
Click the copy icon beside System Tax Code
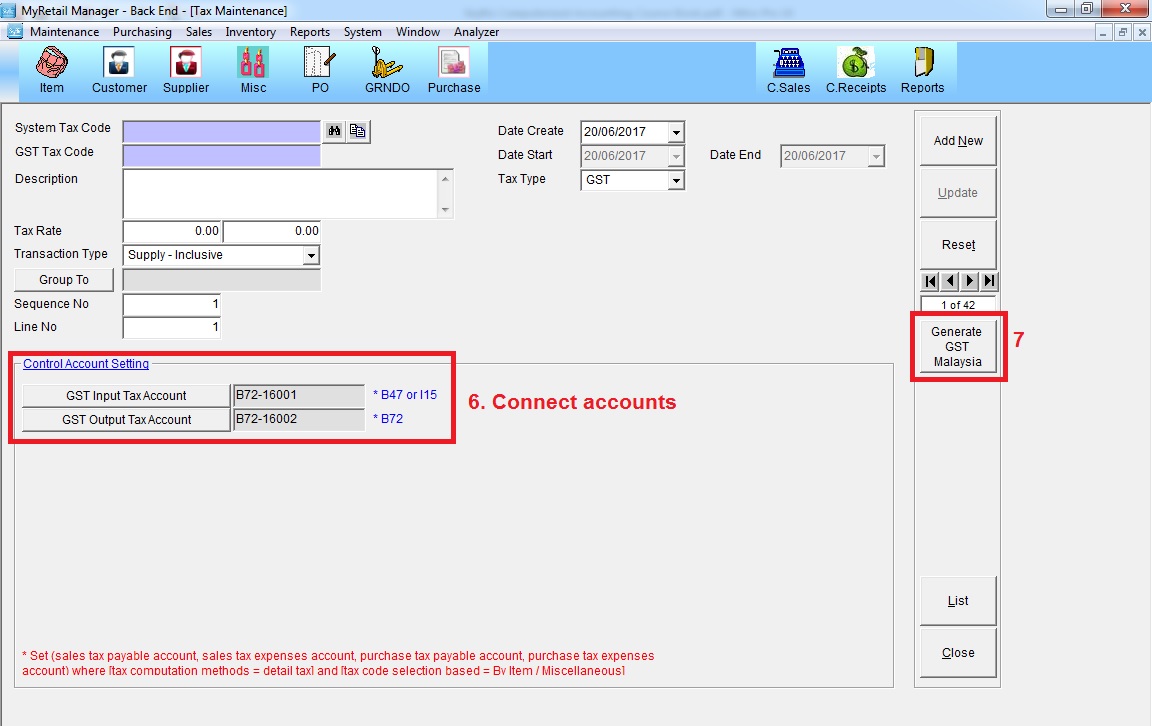358,131
